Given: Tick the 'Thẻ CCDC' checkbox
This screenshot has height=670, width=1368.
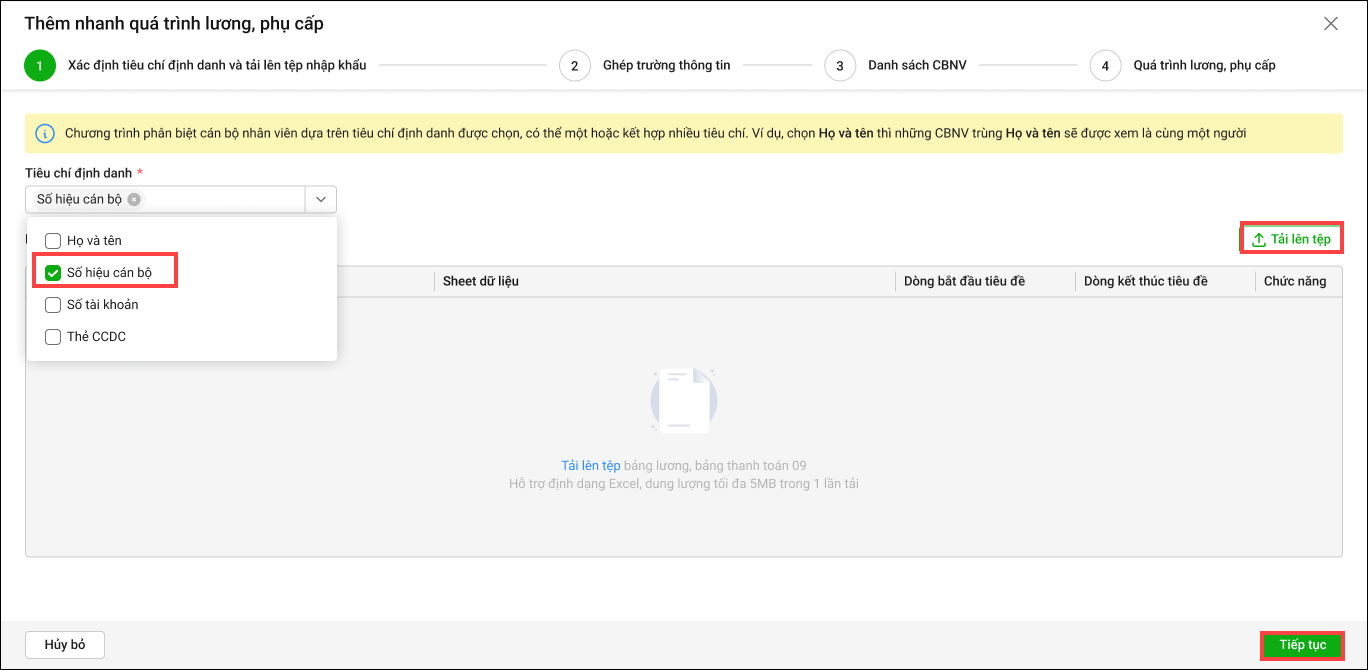Looking at the screenshot, I should point(54,337).
